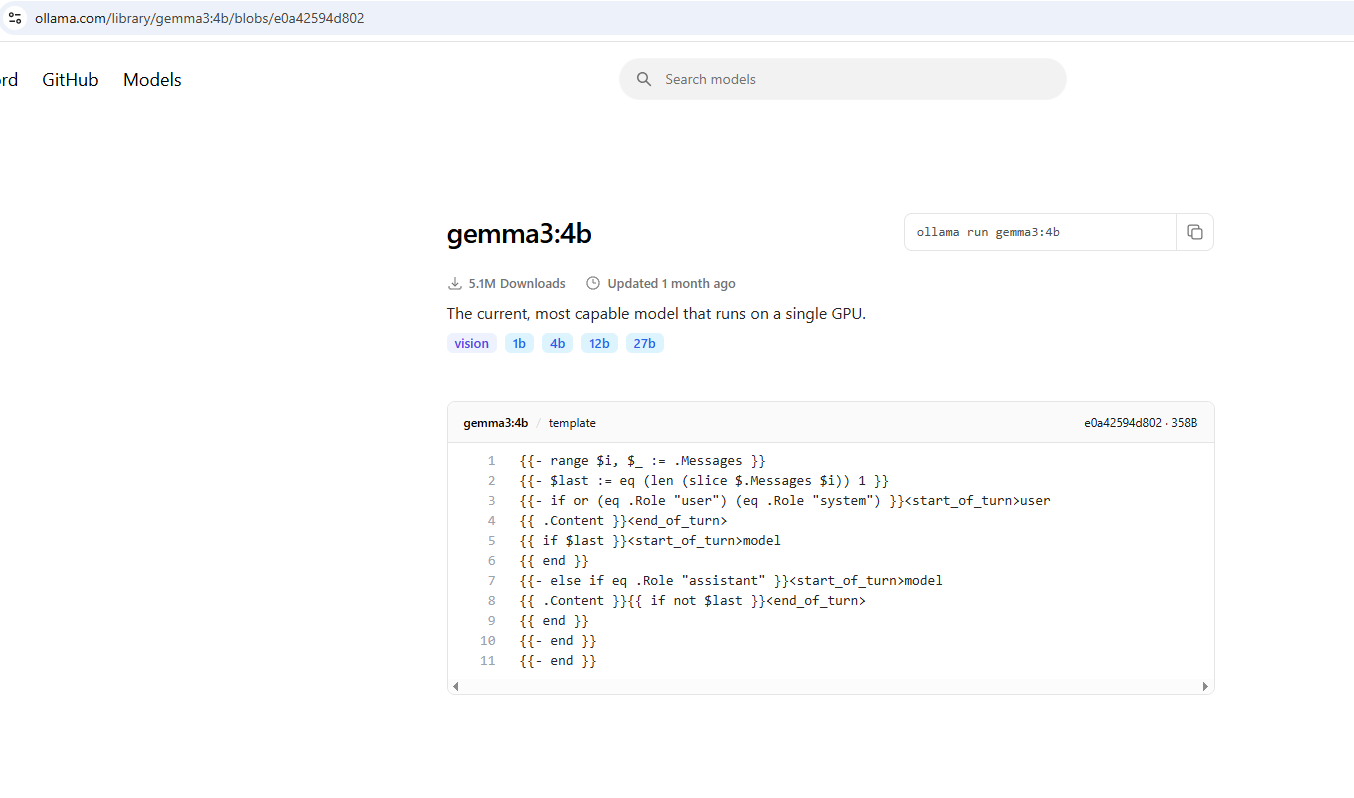Open the gemma3:4b breadcrumb link
The height and width of the screenshot is (798, 1354).
point(496,423)
